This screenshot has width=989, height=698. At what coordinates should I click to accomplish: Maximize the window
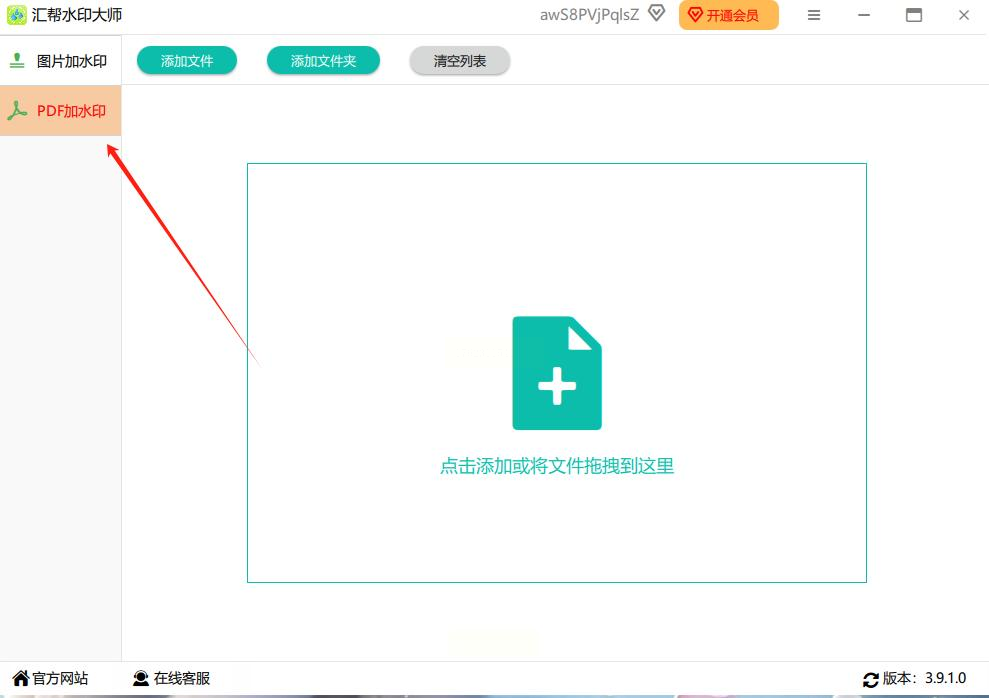(914, 15)
